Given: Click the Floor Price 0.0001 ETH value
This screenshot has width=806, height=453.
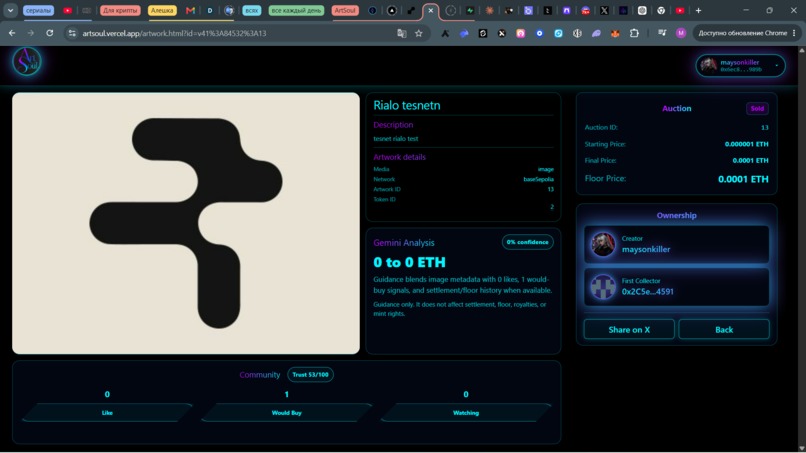Looking at the screenshot, I should [743, 179].
